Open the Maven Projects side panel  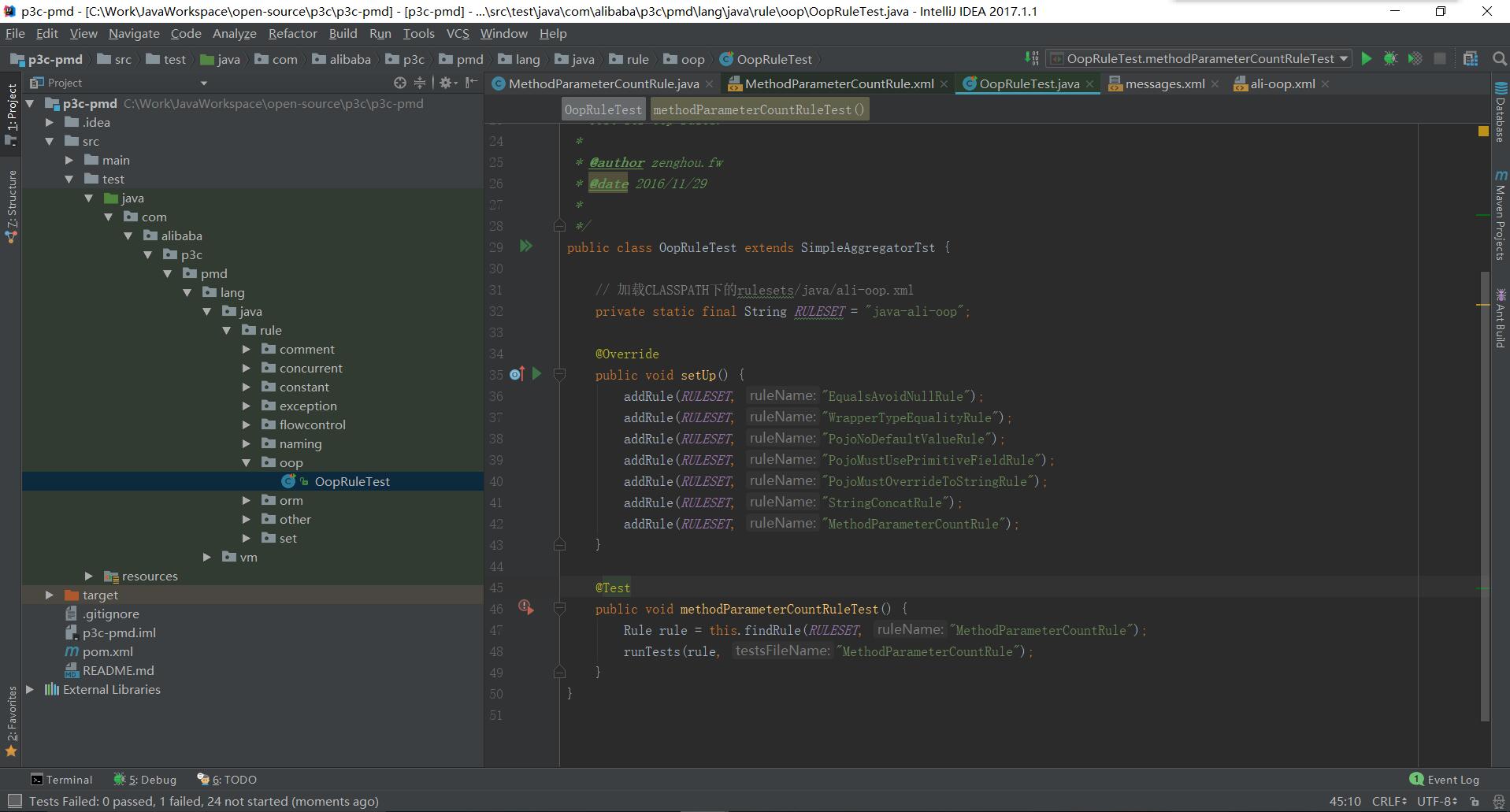(x=1501, y=215)
